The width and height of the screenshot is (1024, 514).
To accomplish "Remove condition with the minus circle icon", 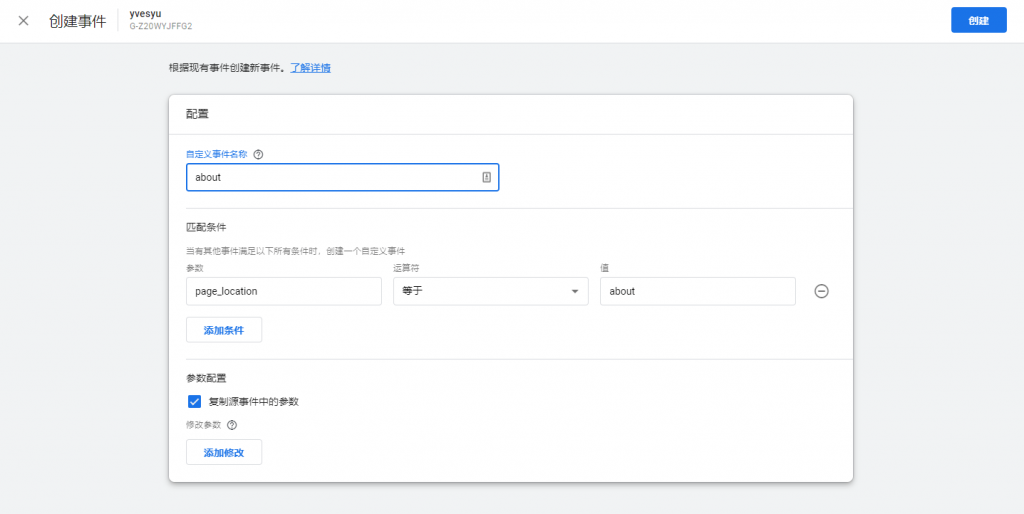I will coord(822,291).
